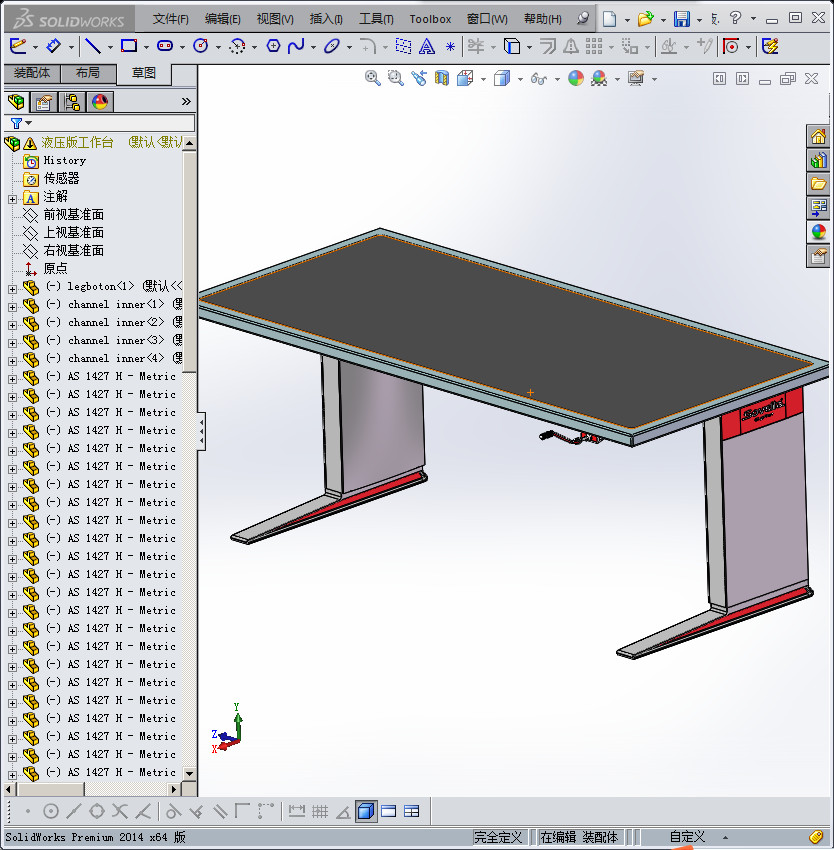Toggle angle snap in bottom toolbar
The height and width of the screenshot is (850, 834).
click(343, 812)
